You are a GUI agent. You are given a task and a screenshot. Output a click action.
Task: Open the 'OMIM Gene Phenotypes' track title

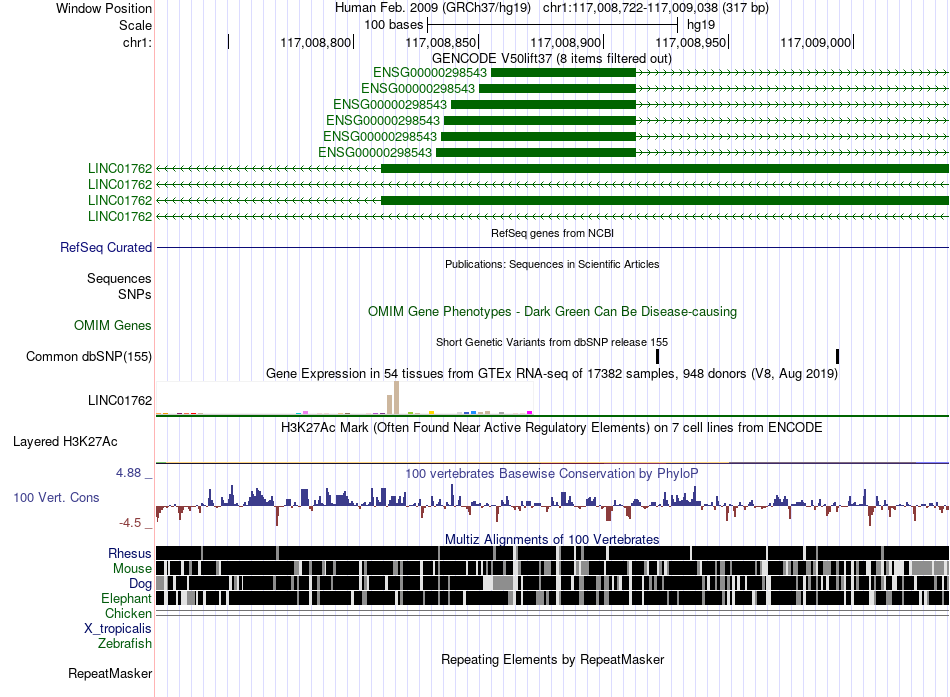coord(553,312)
